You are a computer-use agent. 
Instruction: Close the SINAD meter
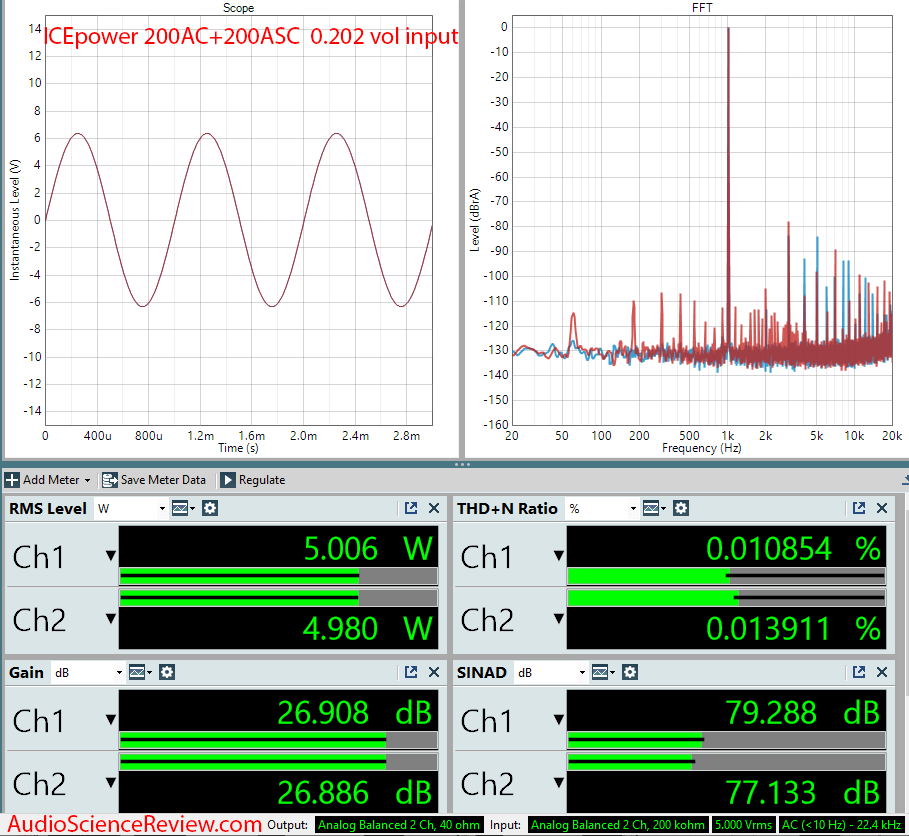pos(882,672)
